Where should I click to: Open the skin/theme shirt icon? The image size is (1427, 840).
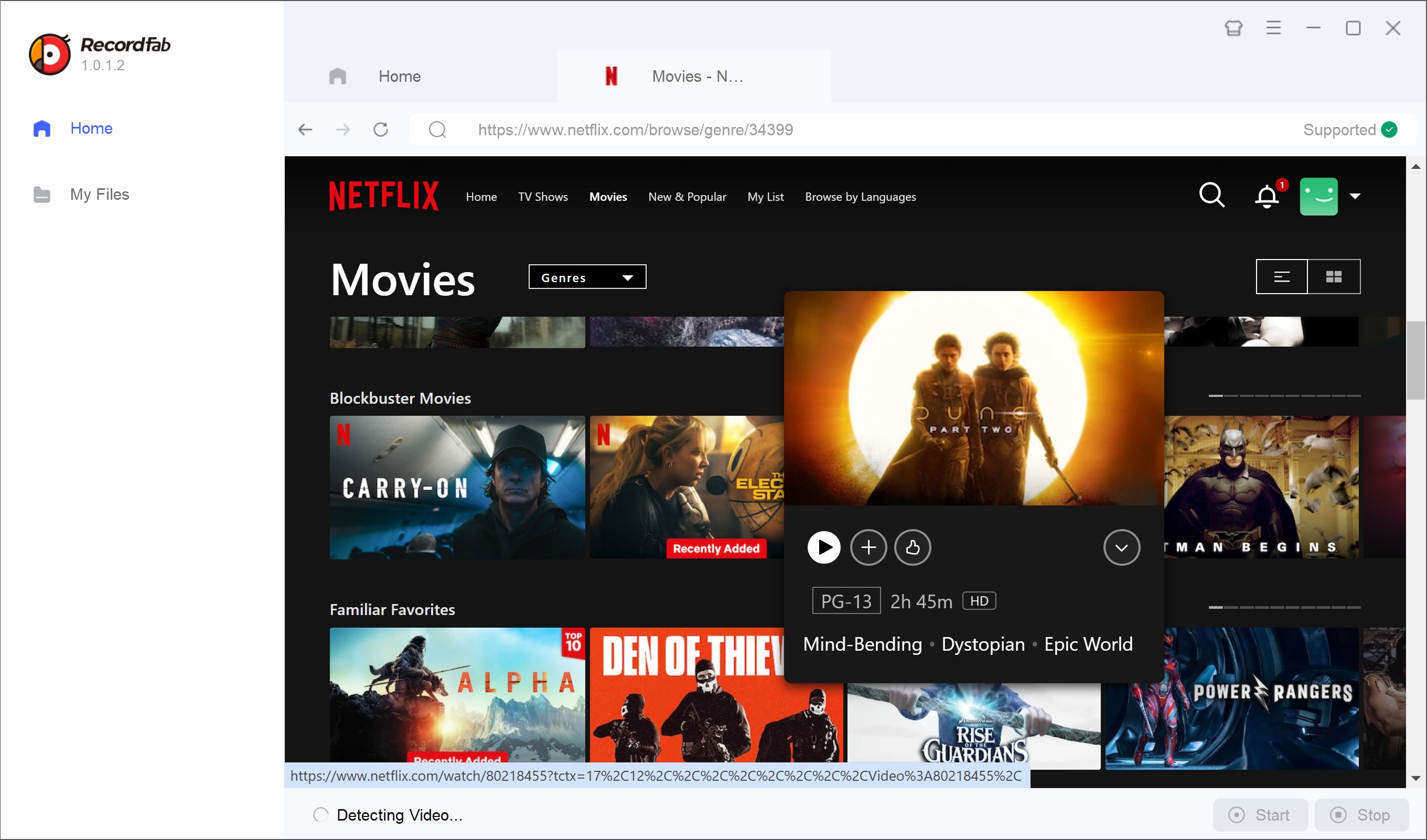click(1233, 28)
